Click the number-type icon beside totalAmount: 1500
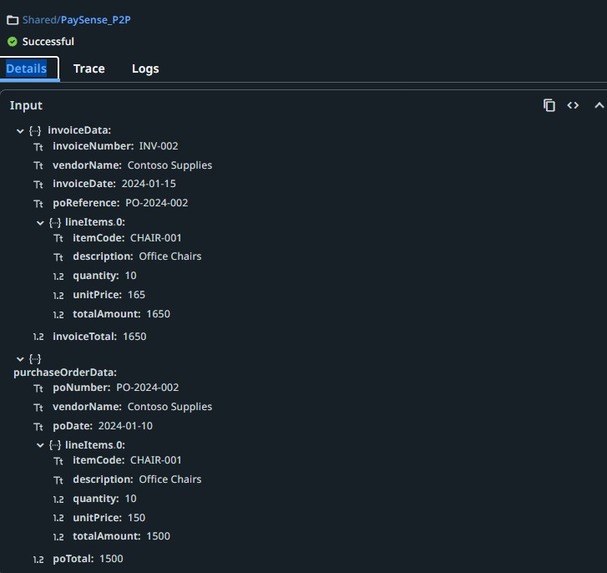This screenshot has width=607, height=573. coord(58,537)
